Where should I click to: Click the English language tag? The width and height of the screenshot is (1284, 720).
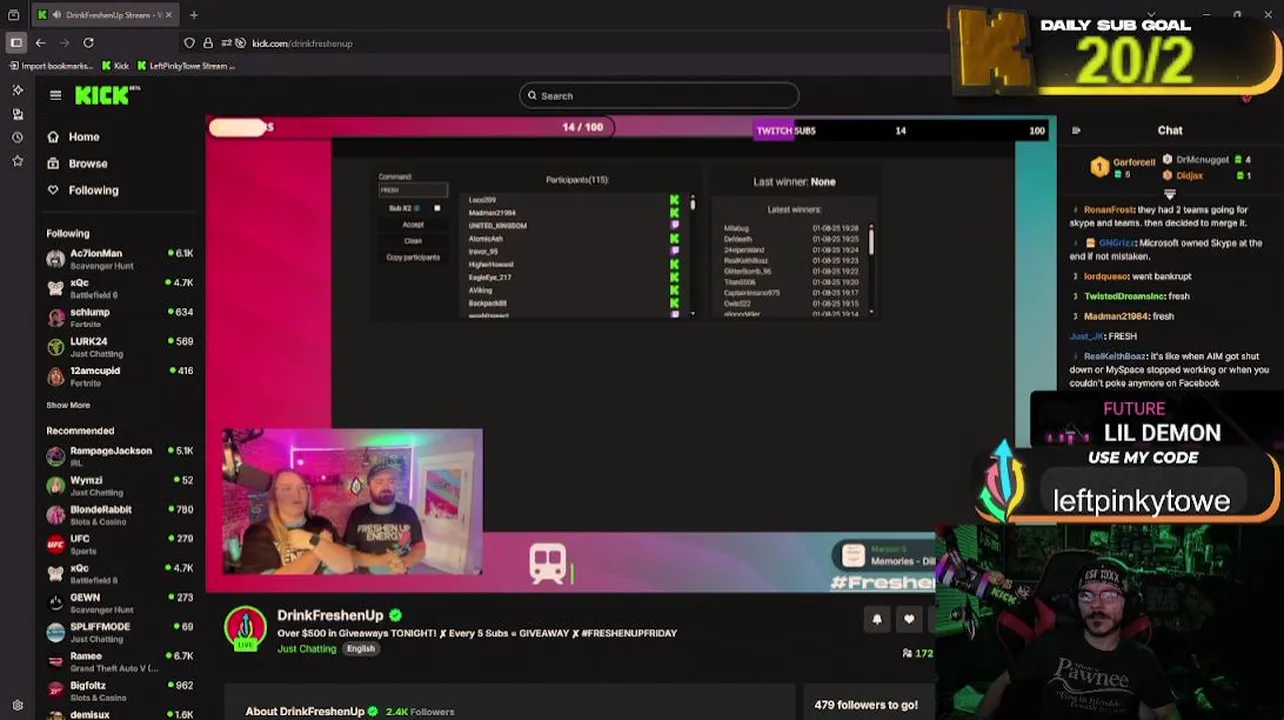tap(361, 649)
